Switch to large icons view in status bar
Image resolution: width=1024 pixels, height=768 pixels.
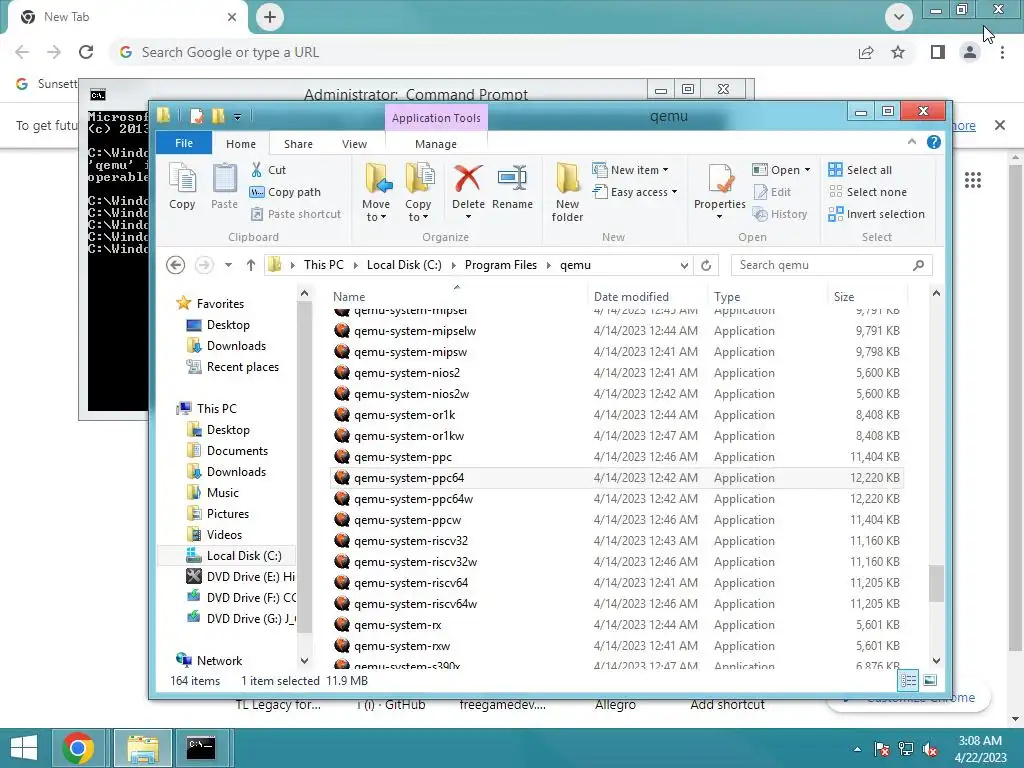point(930,680)
